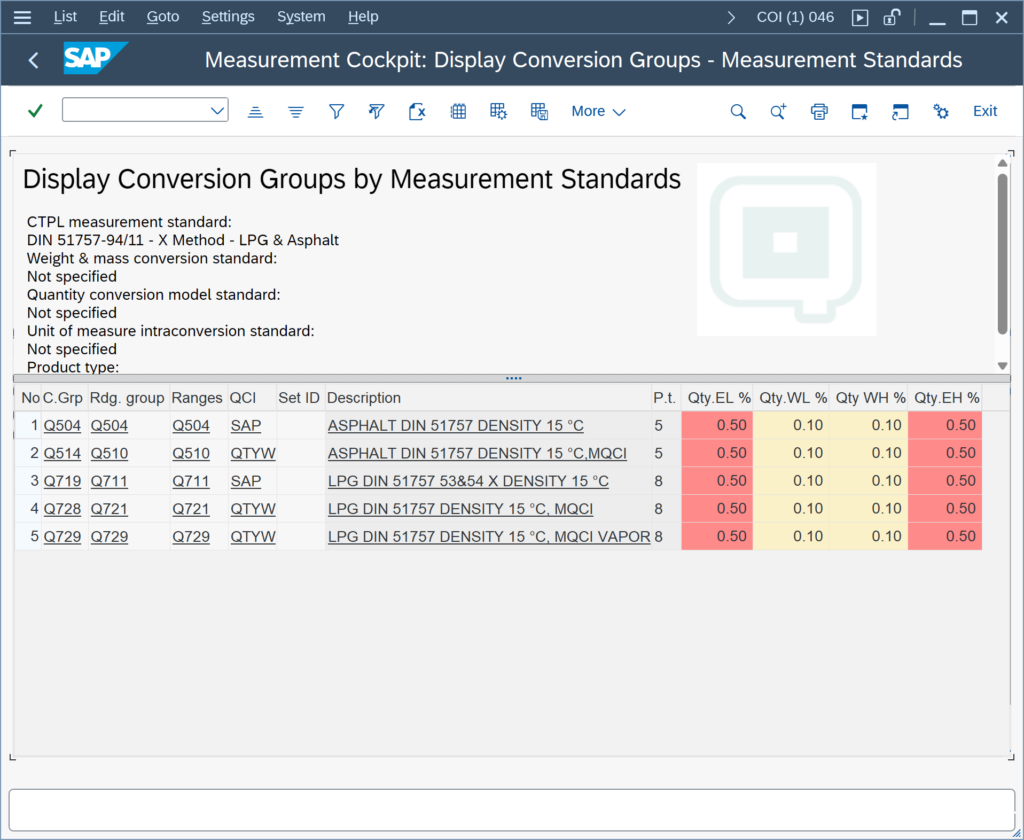This screenshot has height=840, width=1024.
Task: Open C.Grp link Q504 in row 1
Action: [62, 426]
